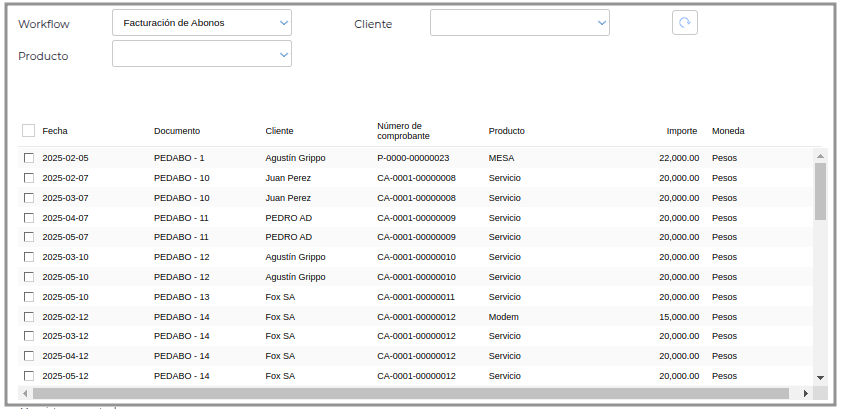The width and height of the screenshot is (841, 409).
Task: Click the horizontal scrollbar right arrow
Action: point(805,393)
